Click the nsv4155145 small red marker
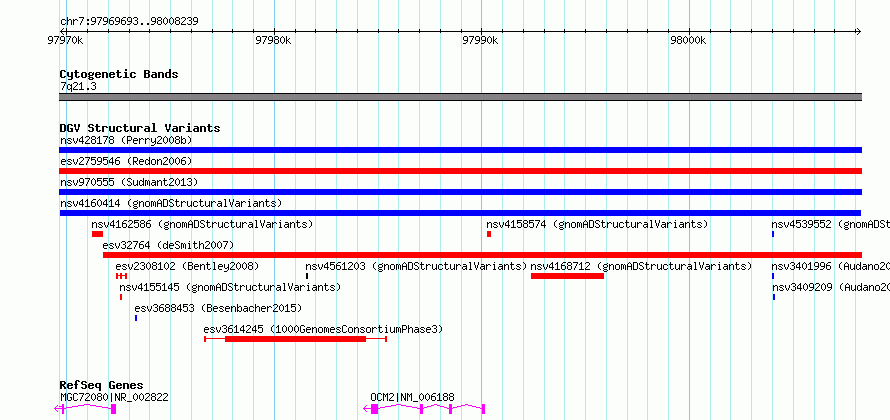890x420 pixels. point(121,297)
